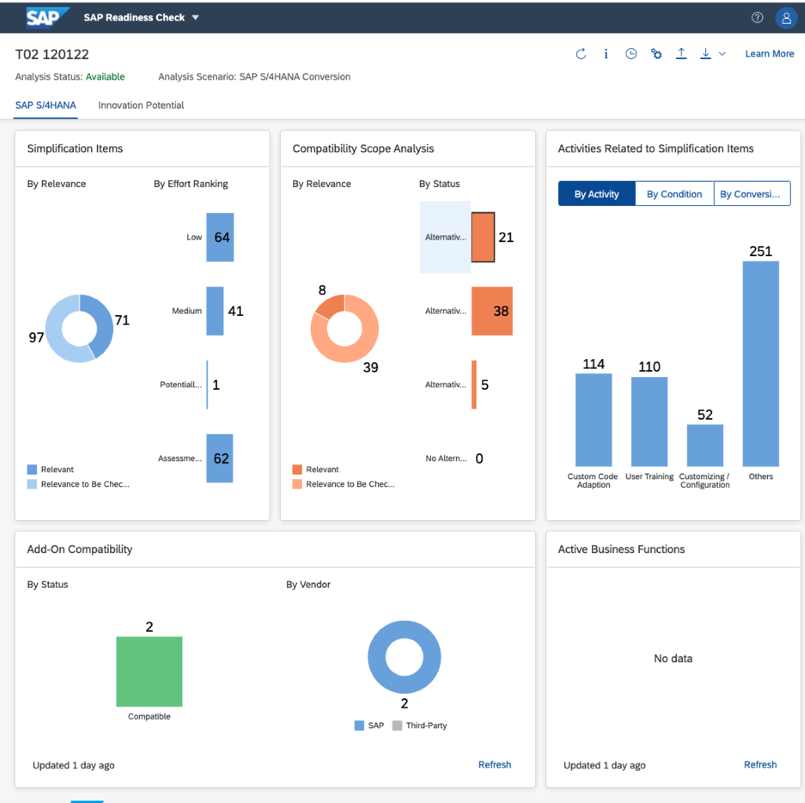Switch to the SAP S/4HANA tab
The width and height of the screenshot is (805, 803).
tap(46, 105)
